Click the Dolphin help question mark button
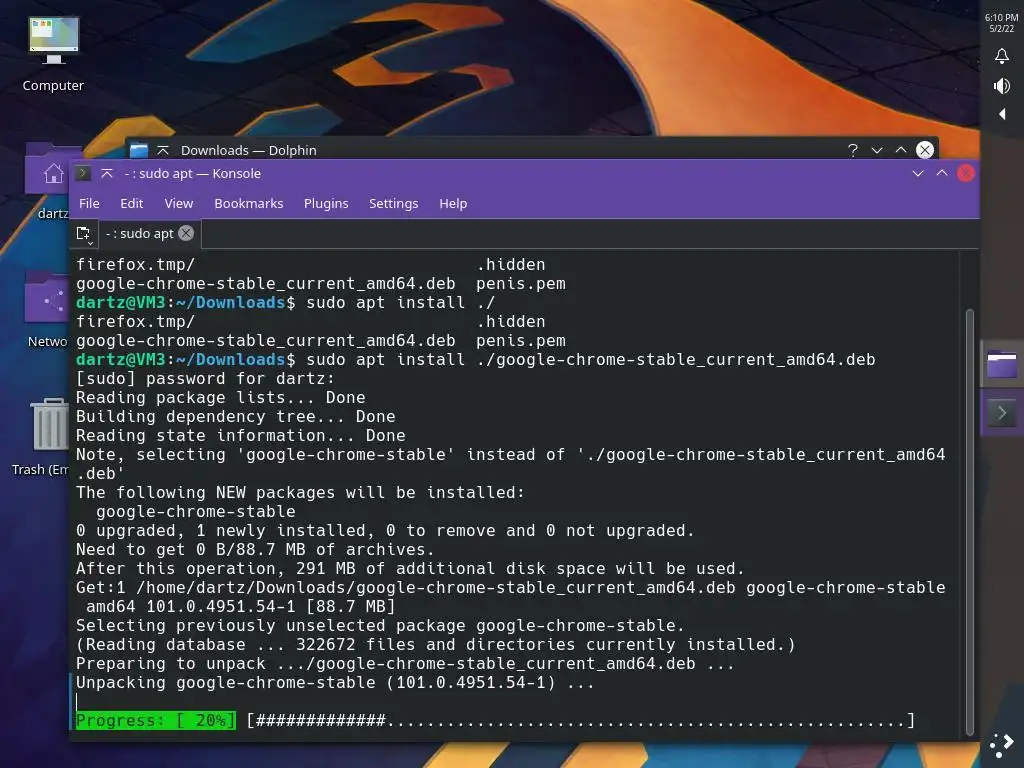 [x=853, y=150]
